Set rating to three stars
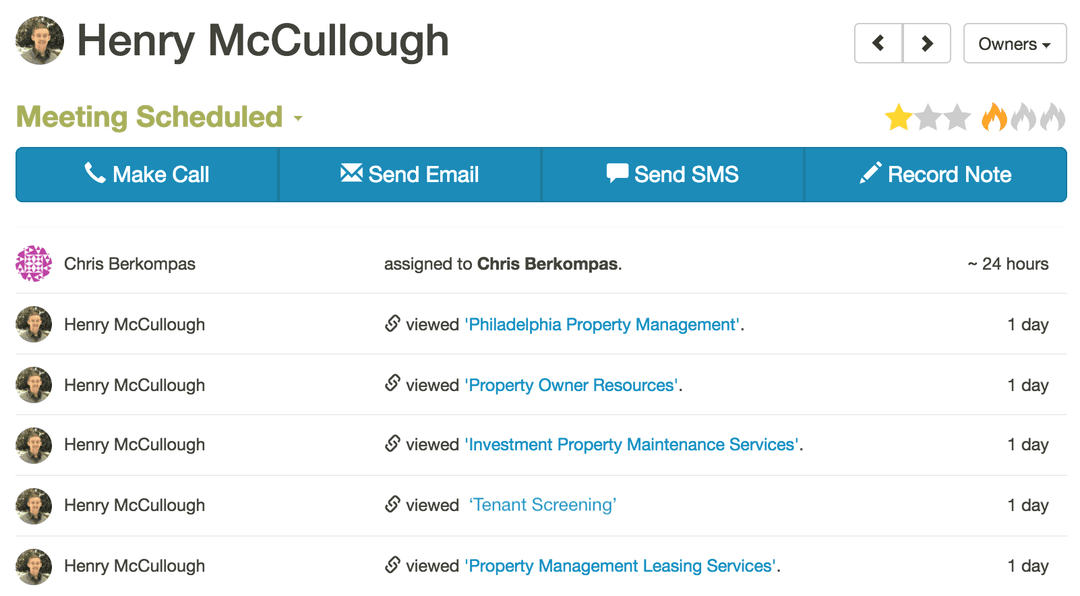This screenshot has width=1080, height=596. tap(957, 118)
